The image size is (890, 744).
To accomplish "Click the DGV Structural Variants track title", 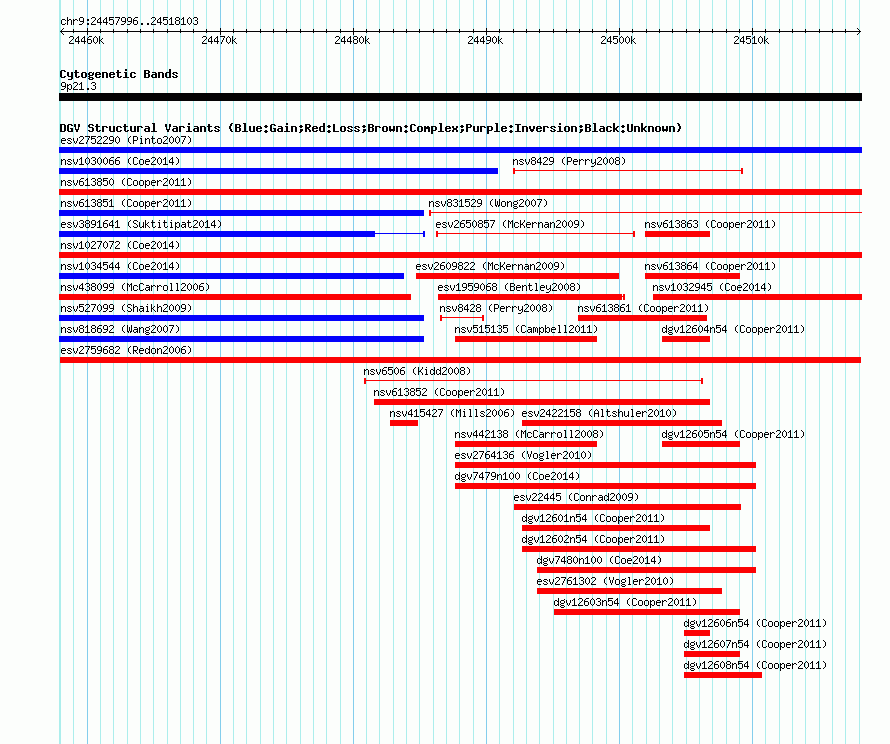I will (x=370, y=128).
